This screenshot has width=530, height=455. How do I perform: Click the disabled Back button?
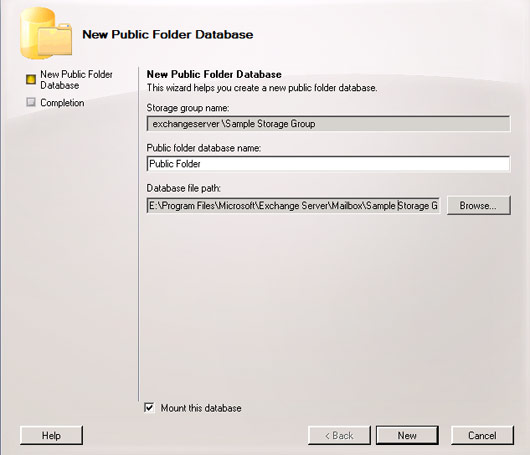339,435
